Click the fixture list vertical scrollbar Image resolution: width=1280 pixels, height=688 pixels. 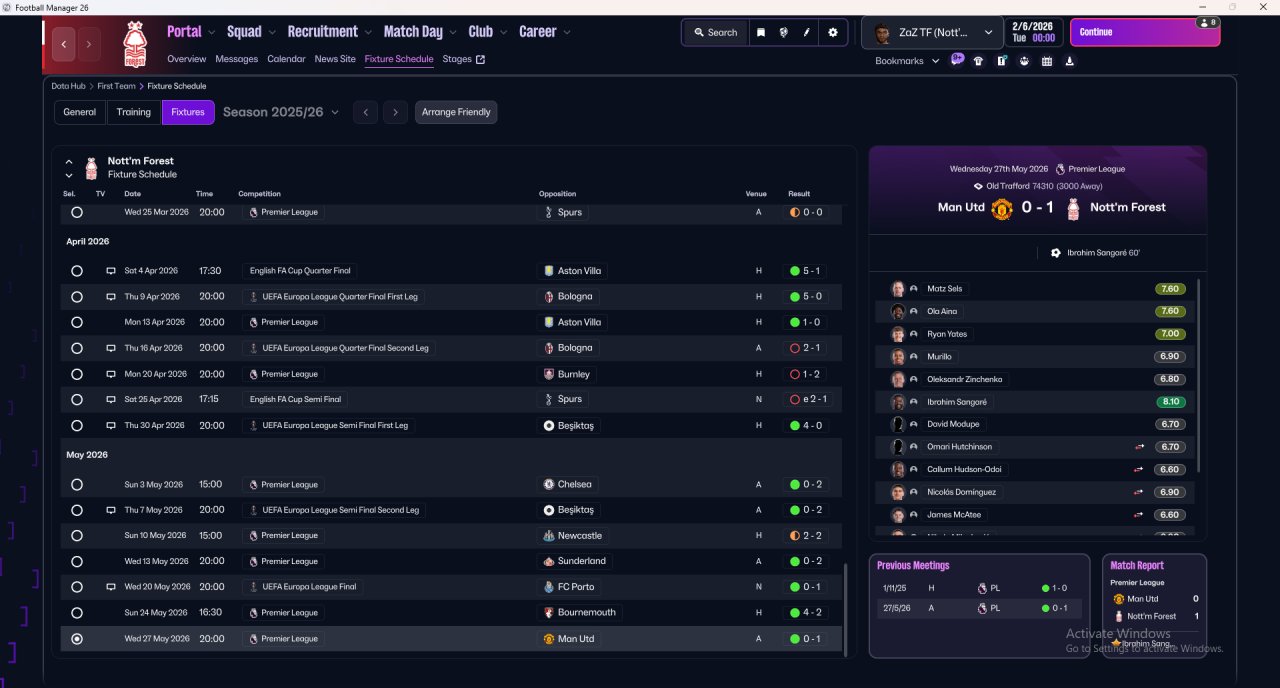tap(846, 609)
